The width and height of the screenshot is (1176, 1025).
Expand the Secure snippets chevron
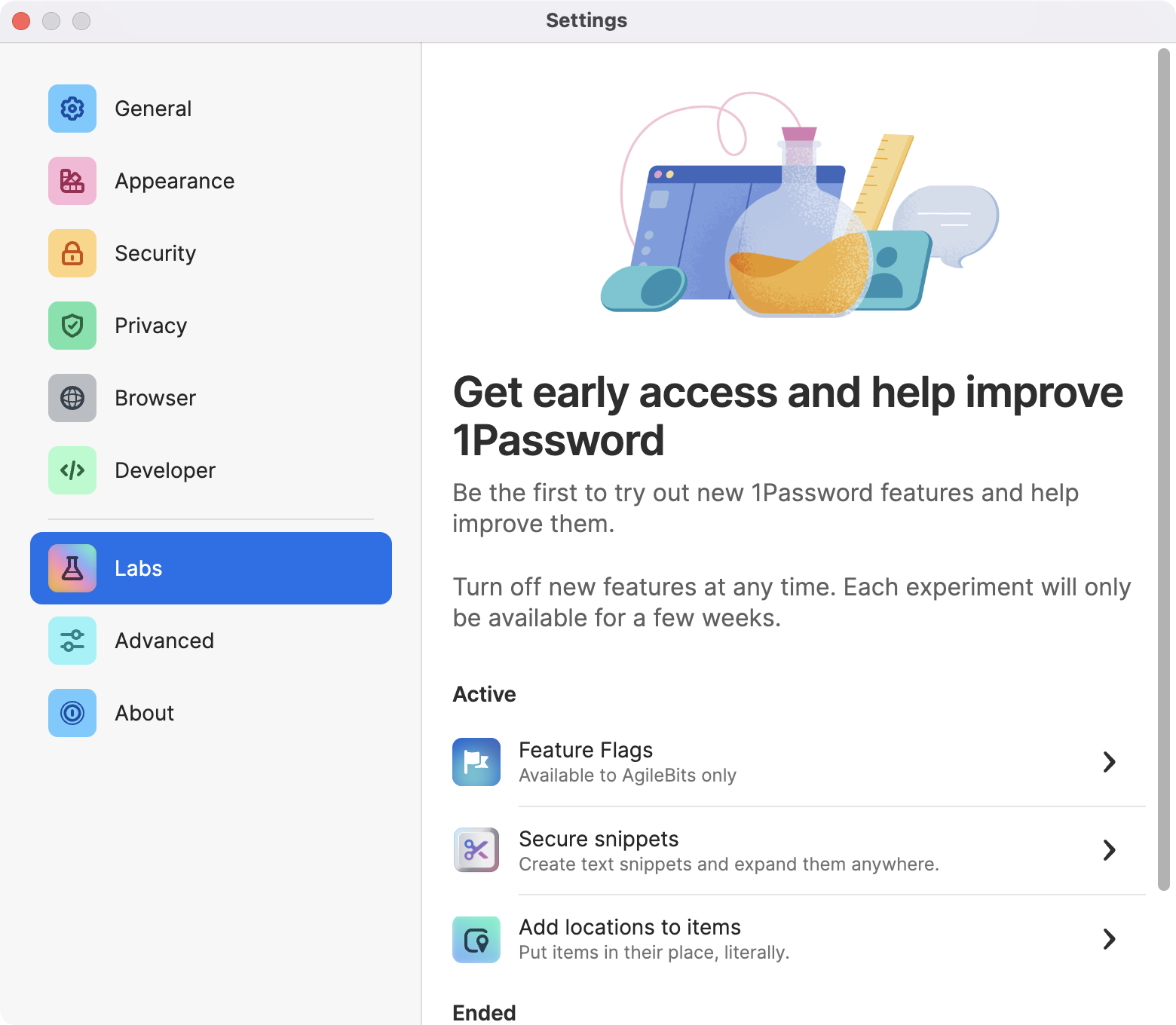[x=1109, y=850]
